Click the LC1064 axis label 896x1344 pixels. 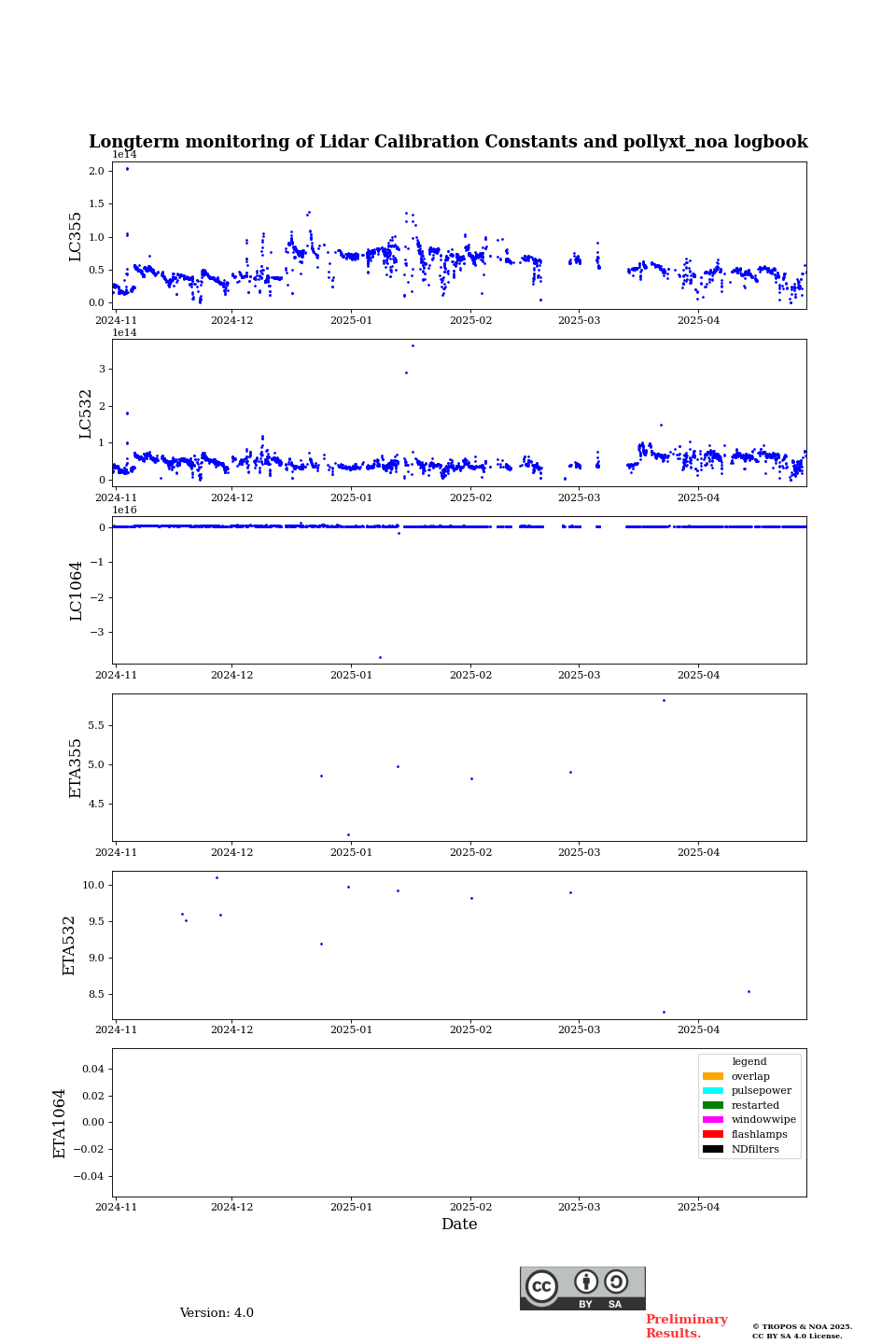(x=76, y=591)
